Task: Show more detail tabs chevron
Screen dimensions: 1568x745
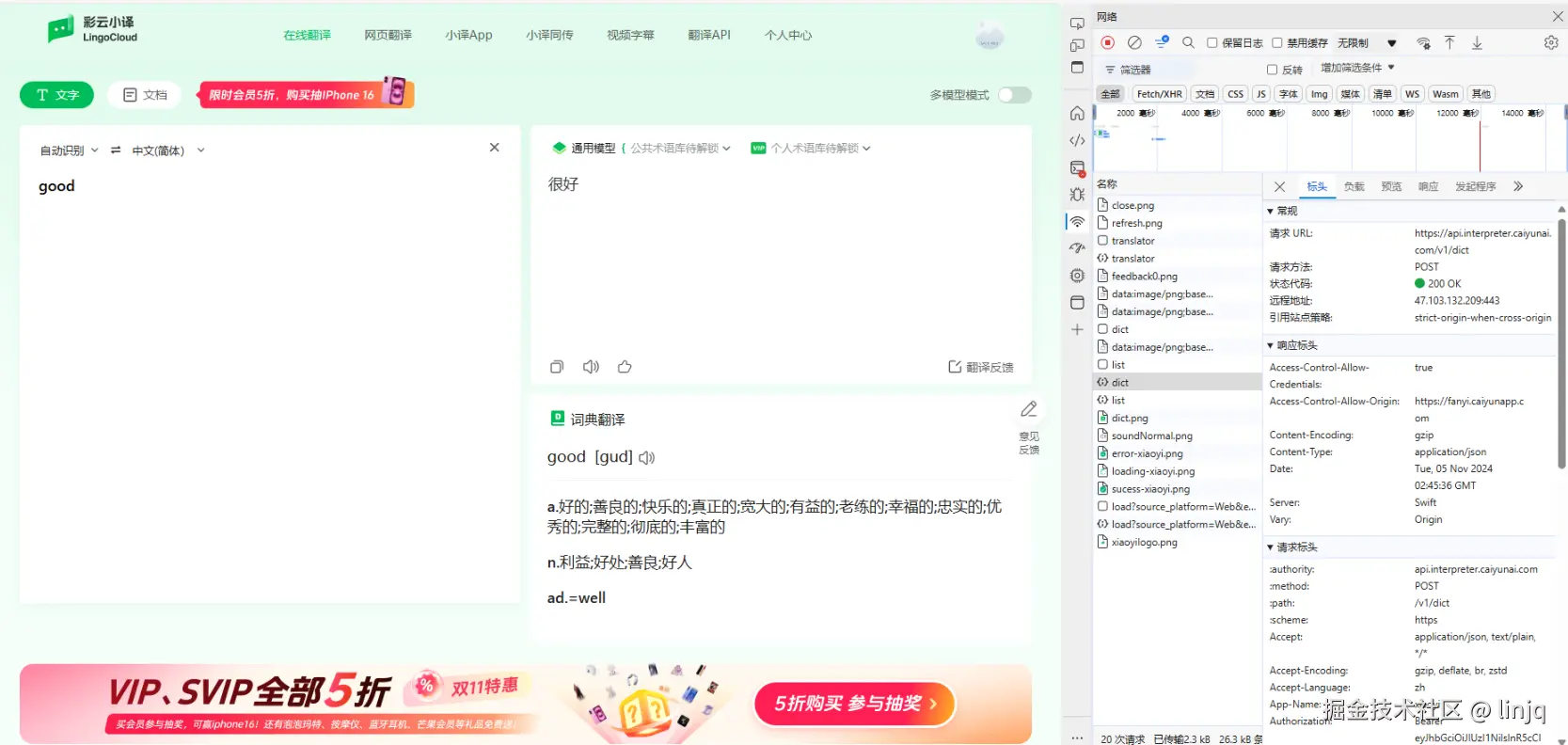Action: click(1518, 186)
